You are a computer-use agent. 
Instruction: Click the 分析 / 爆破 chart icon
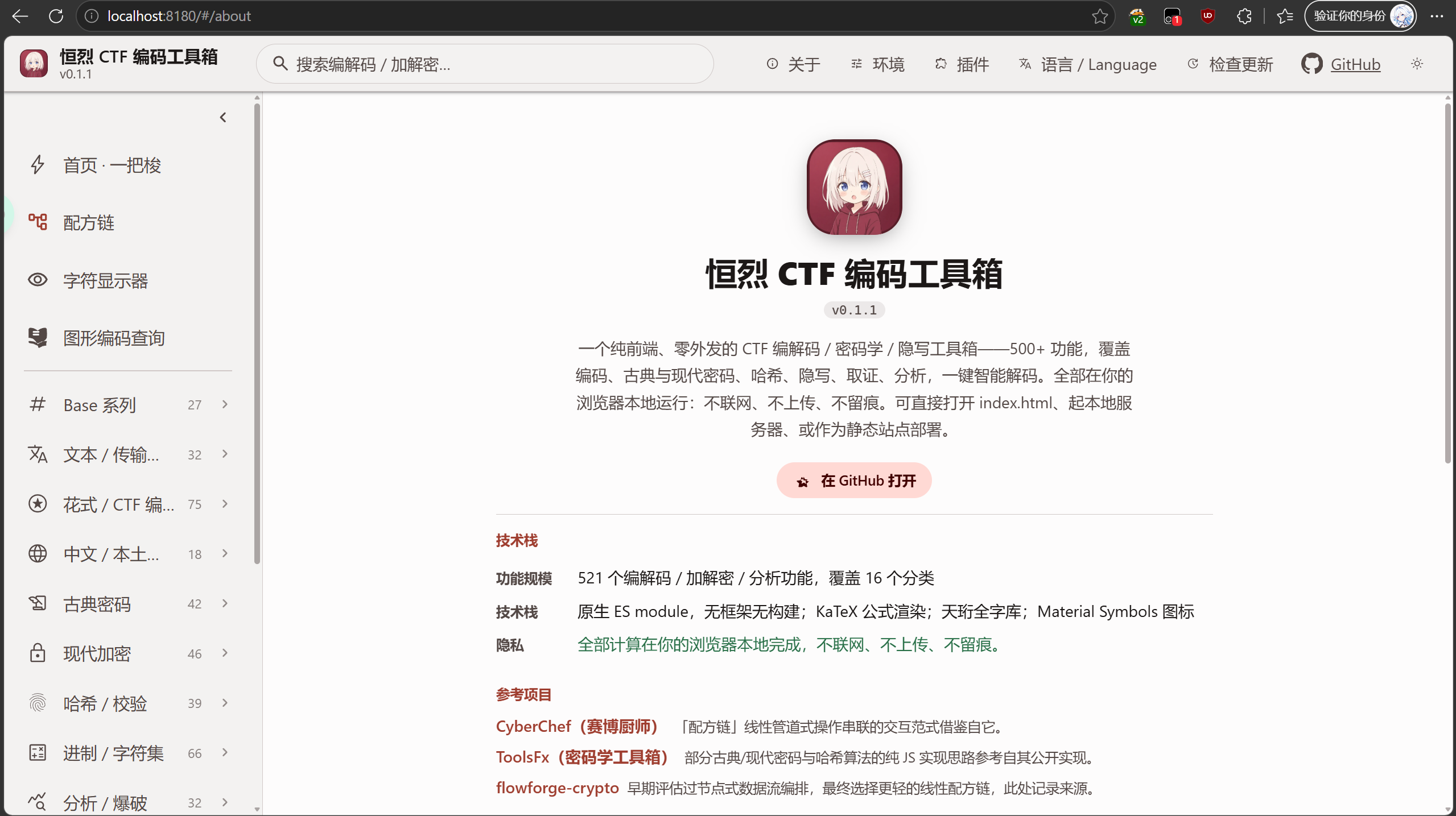click(38, 802)
